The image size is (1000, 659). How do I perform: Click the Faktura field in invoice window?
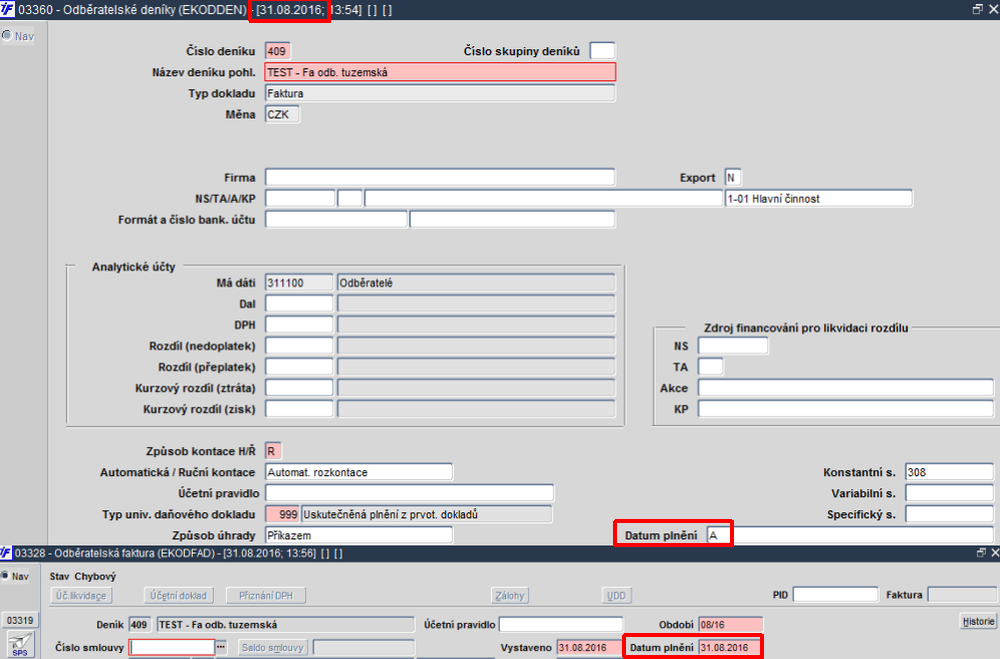(x=962, y=595)
